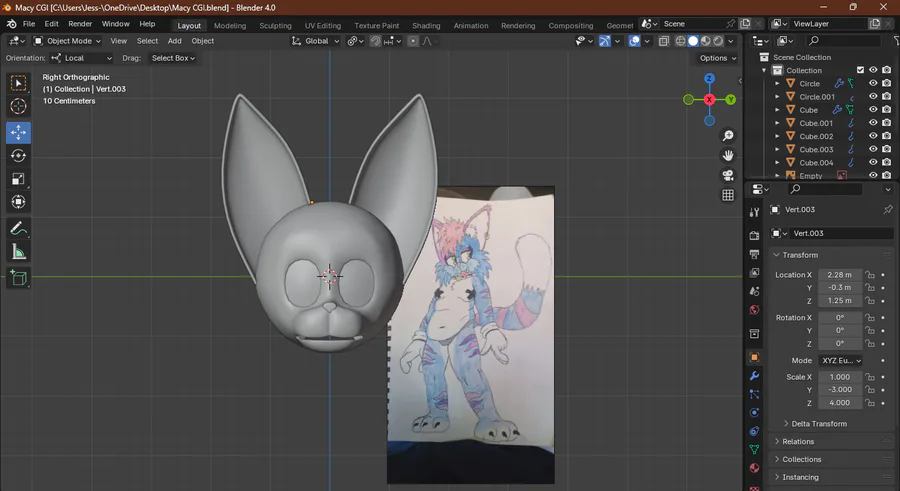This screenshot has width=900, height=491.
Task: Open the Object Data green triangle tab
Action: [754, 449]
